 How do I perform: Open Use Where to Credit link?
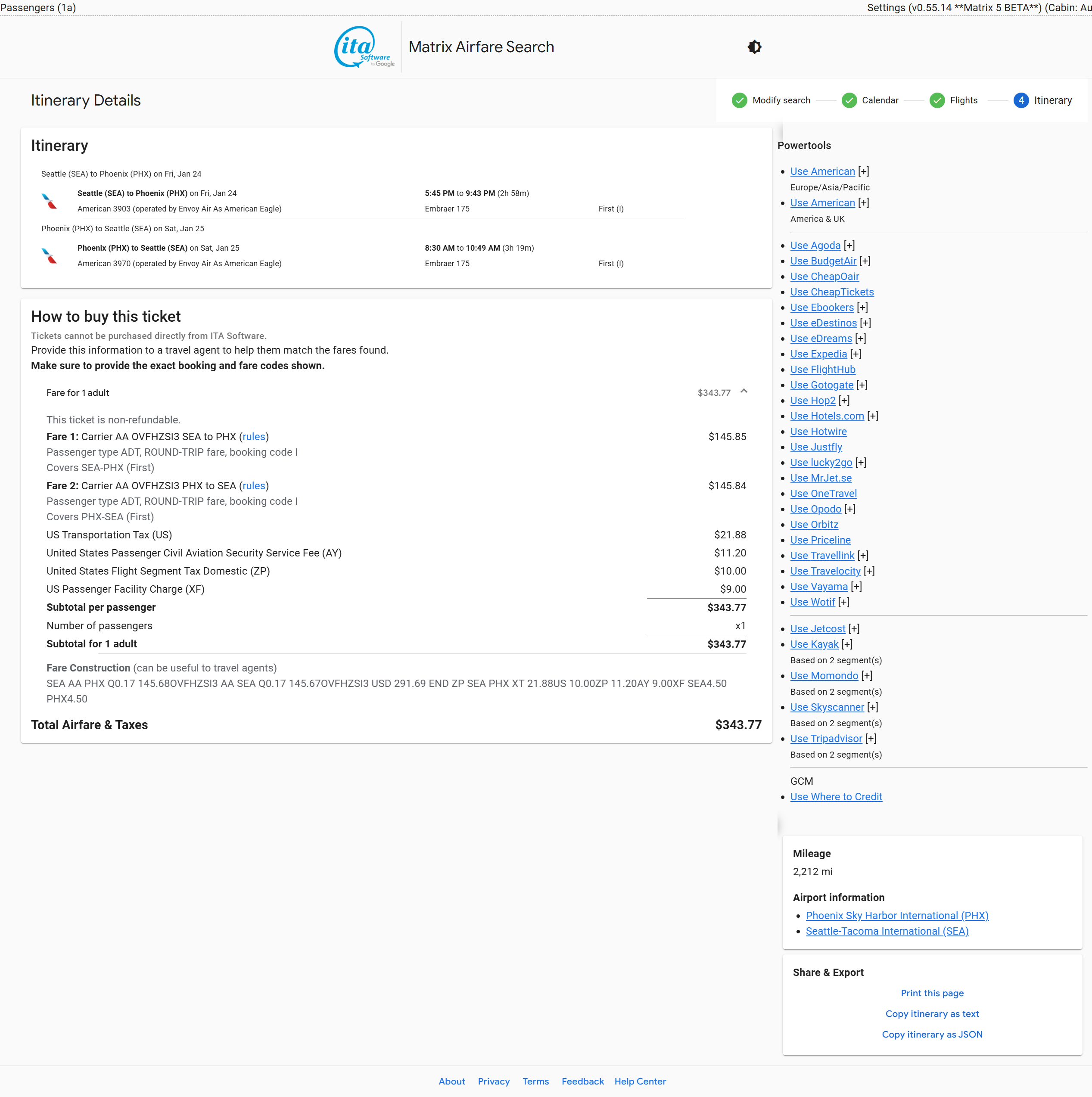click(836, 797)
